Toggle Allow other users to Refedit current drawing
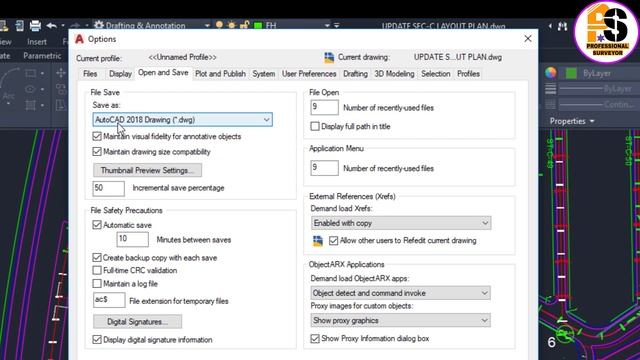The width and height of the screenshot is (640, 360). click(x=333, y=241)
